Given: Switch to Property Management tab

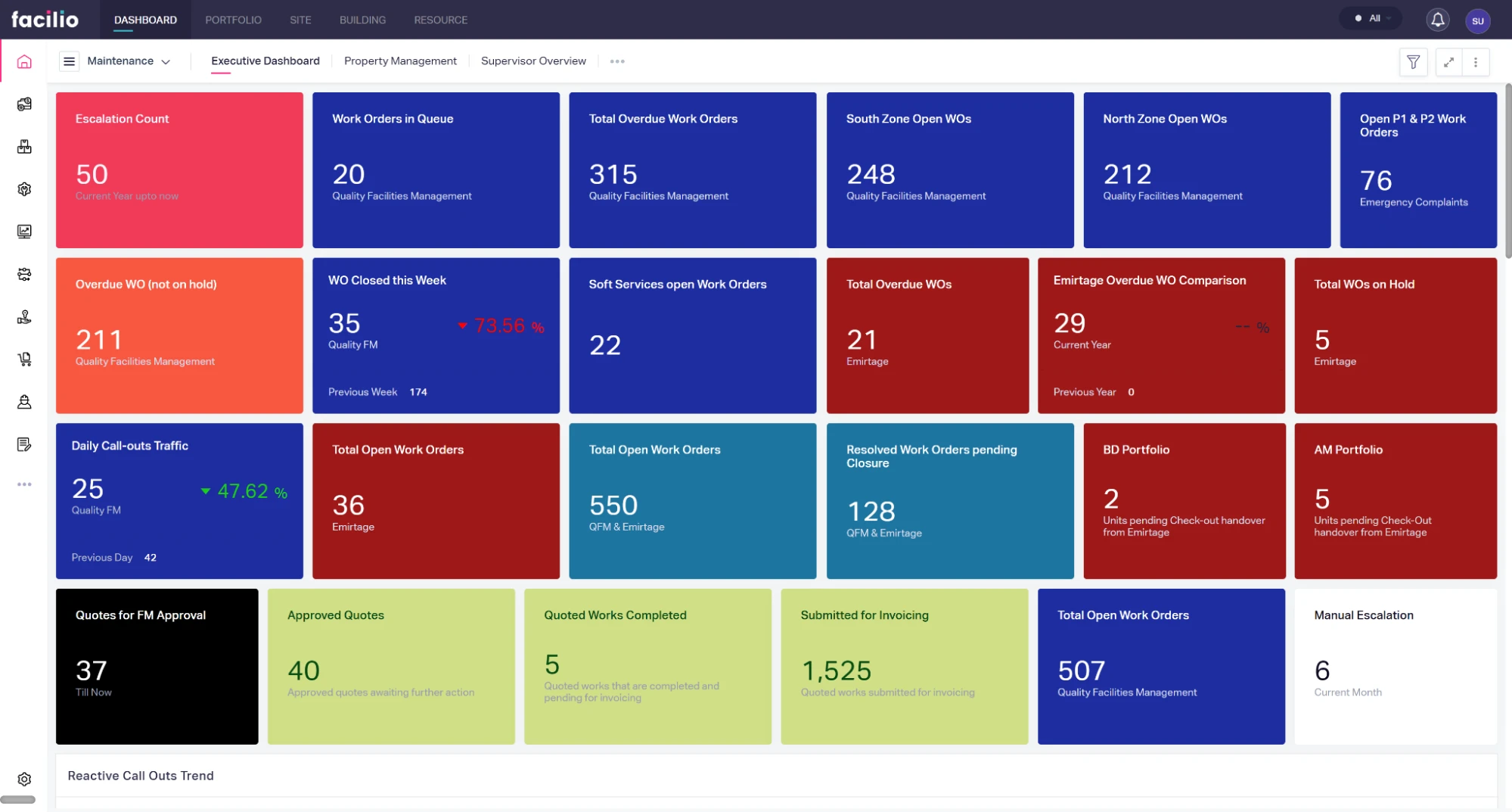Looking at the screenshot, I should pos(400,61).
